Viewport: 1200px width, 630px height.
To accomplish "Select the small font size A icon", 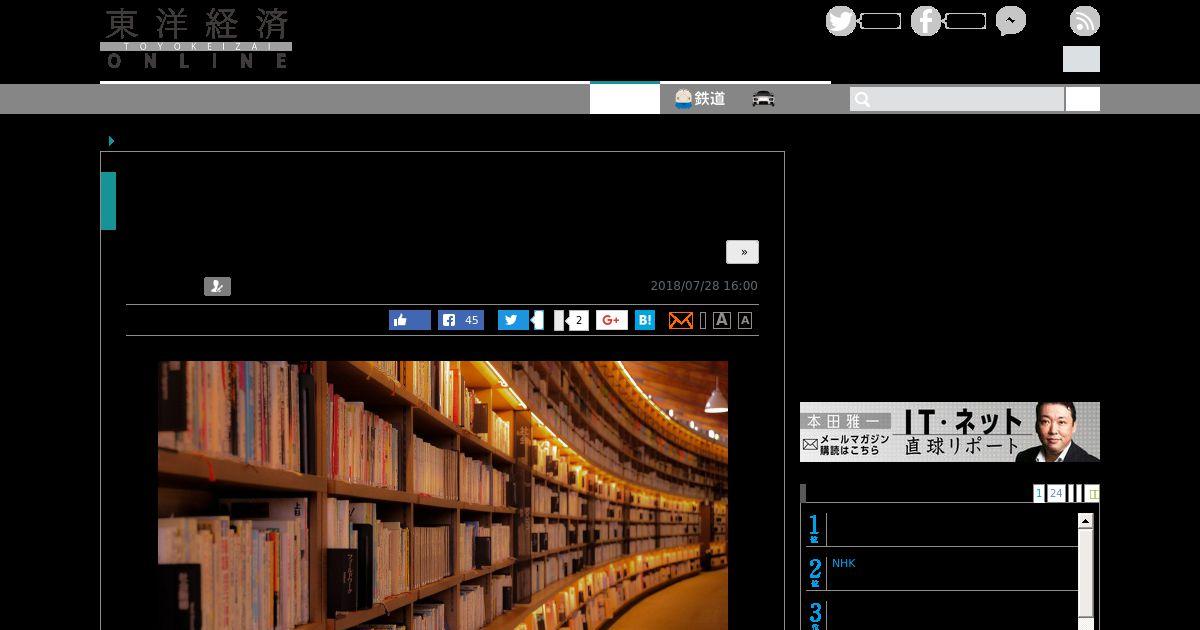I will tap(745, 320).
